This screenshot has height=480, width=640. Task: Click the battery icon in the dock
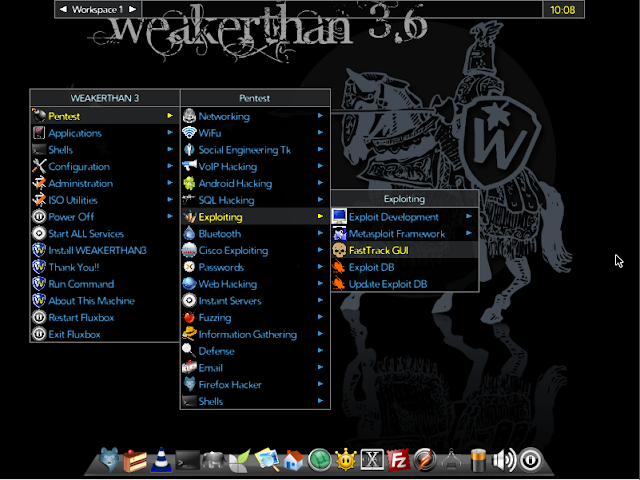point(479,461)
